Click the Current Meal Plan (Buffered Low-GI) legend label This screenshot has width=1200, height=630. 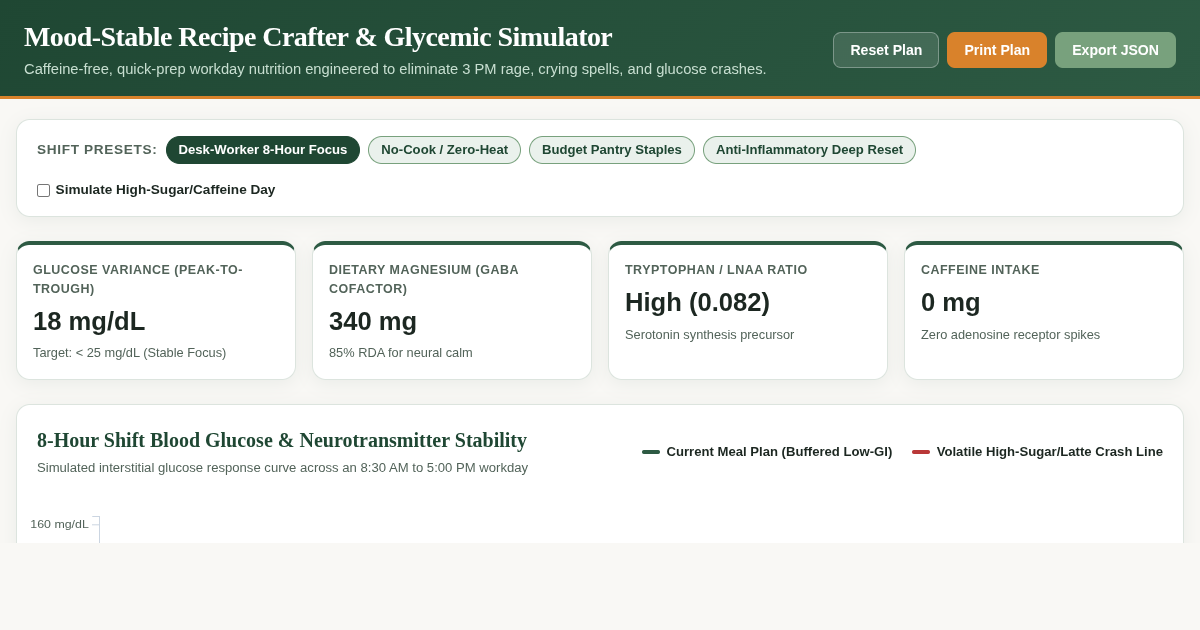779,452
